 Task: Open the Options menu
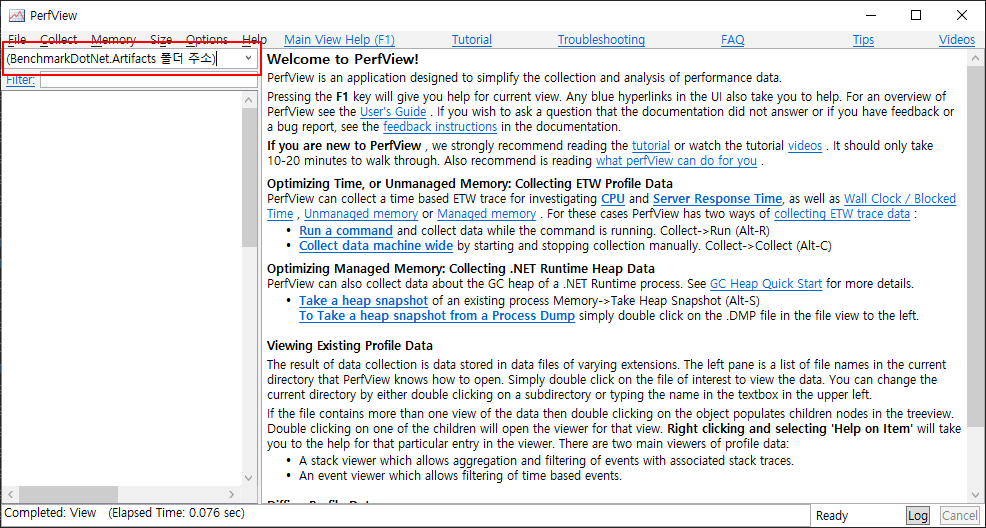coord(206,40)
